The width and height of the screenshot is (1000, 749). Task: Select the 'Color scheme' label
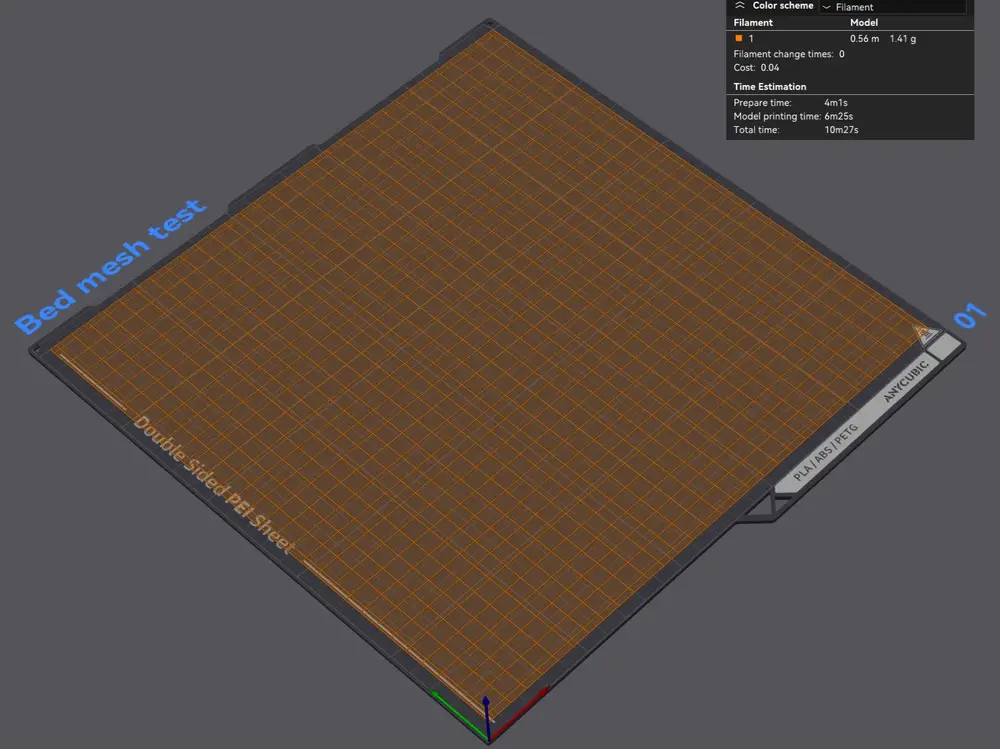point(783,6)
